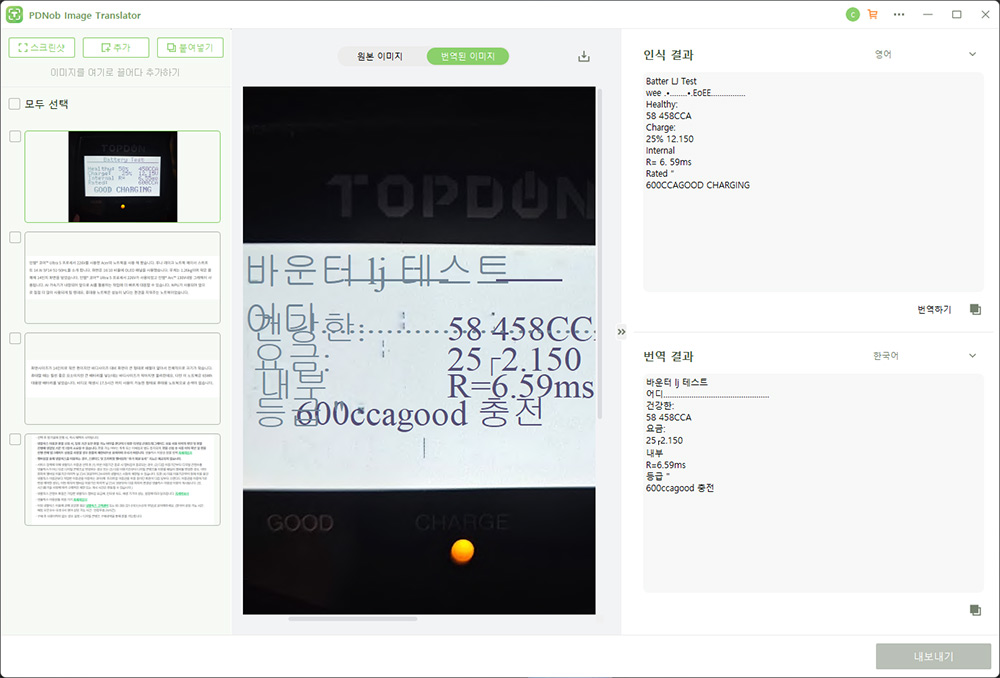Click the PDNob Image Translator app logo

[14, 15]
